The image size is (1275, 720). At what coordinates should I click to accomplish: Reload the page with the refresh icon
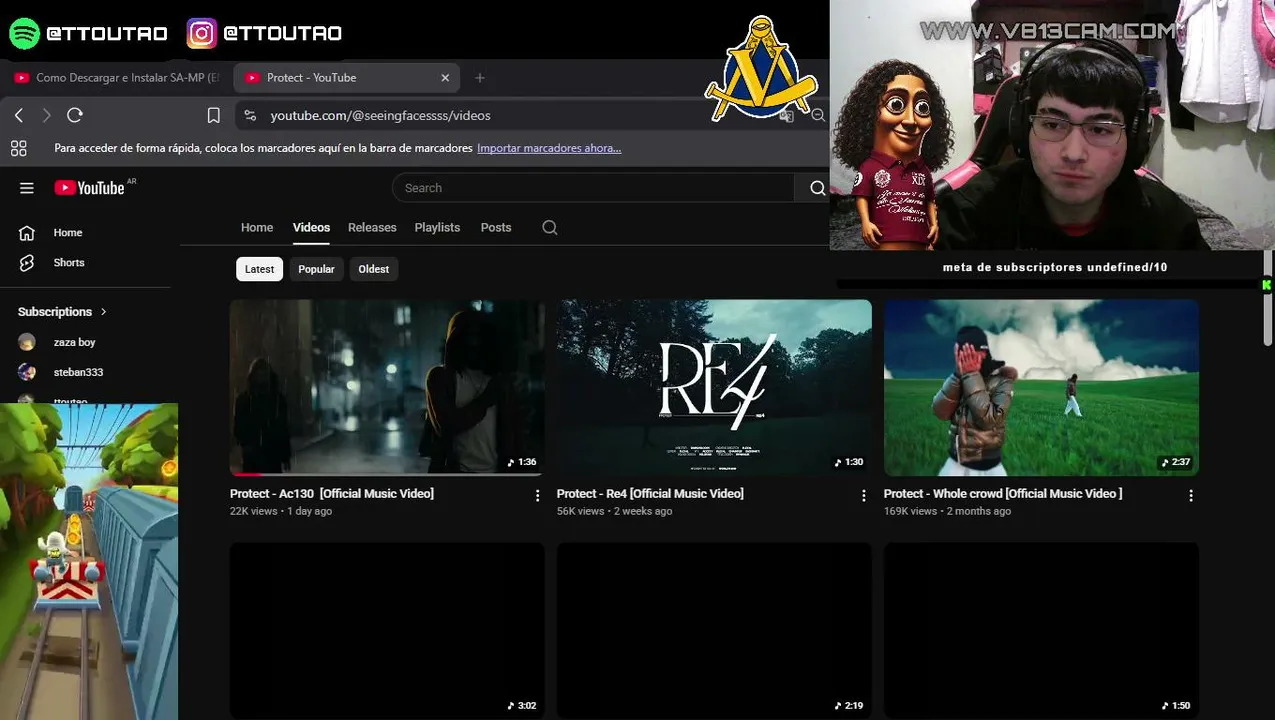(74, 115)
